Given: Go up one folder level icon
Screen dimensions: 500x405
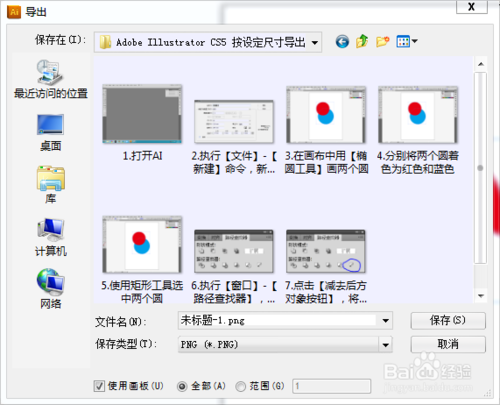Looking at the screenshot, I should click(362, 42).
